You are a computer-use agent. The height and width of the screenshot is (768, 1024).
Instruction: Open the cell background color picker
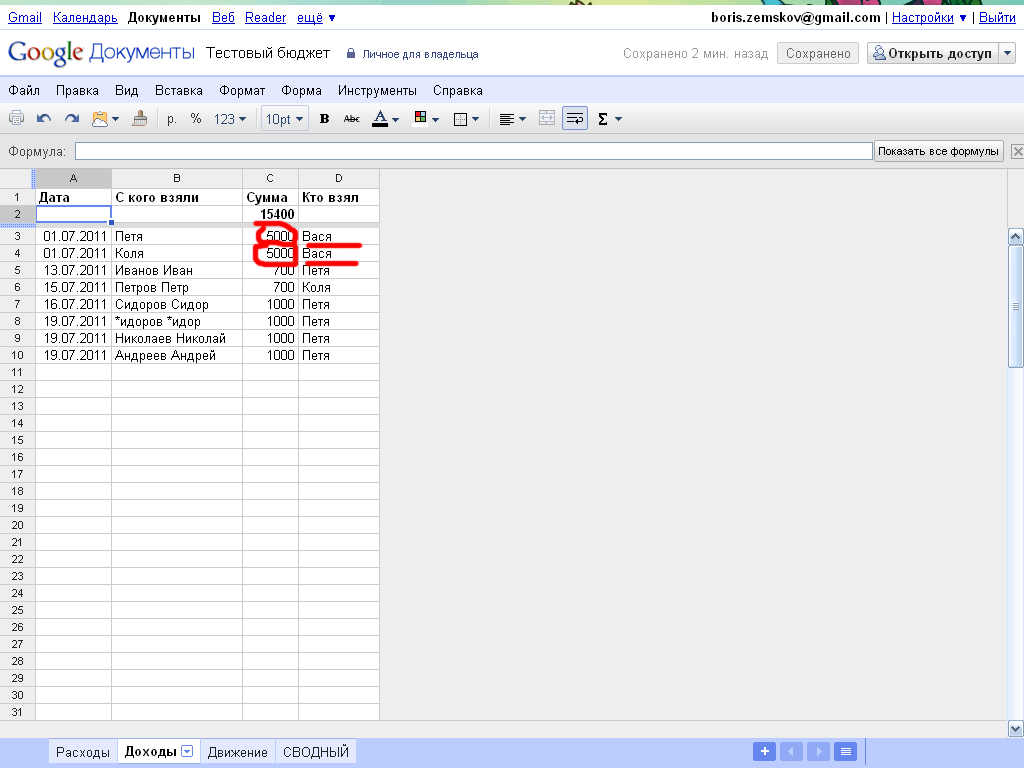tap(425, 119)
